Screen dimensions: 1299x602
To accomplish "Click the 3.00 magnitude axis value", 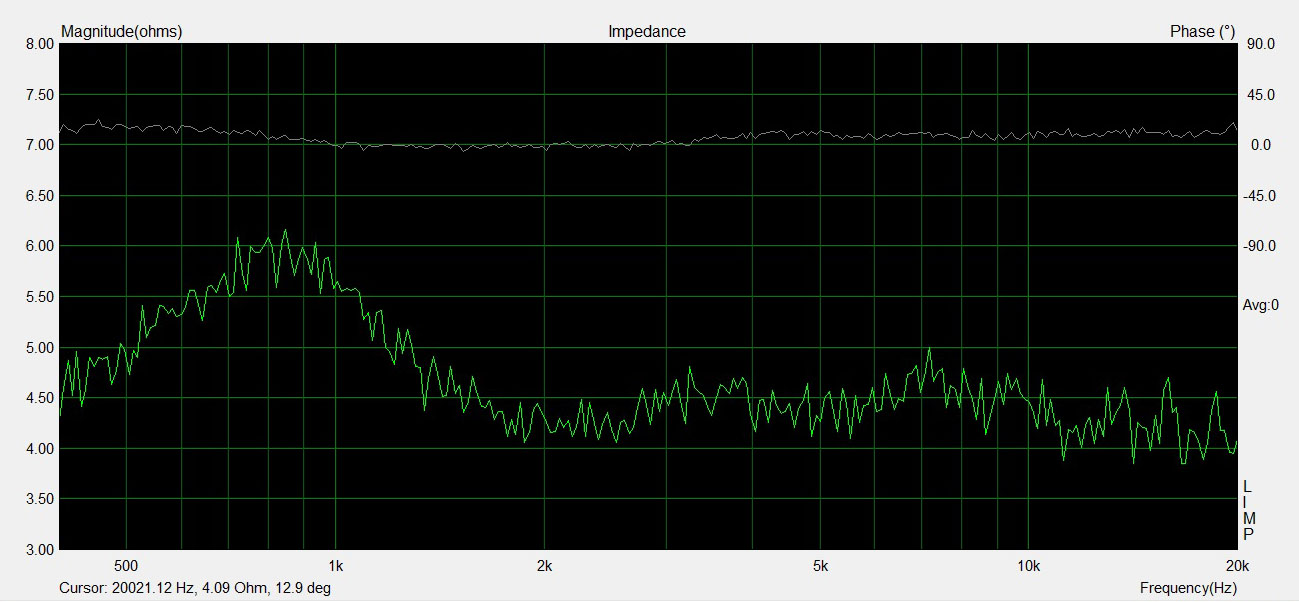I will (39, 550).
